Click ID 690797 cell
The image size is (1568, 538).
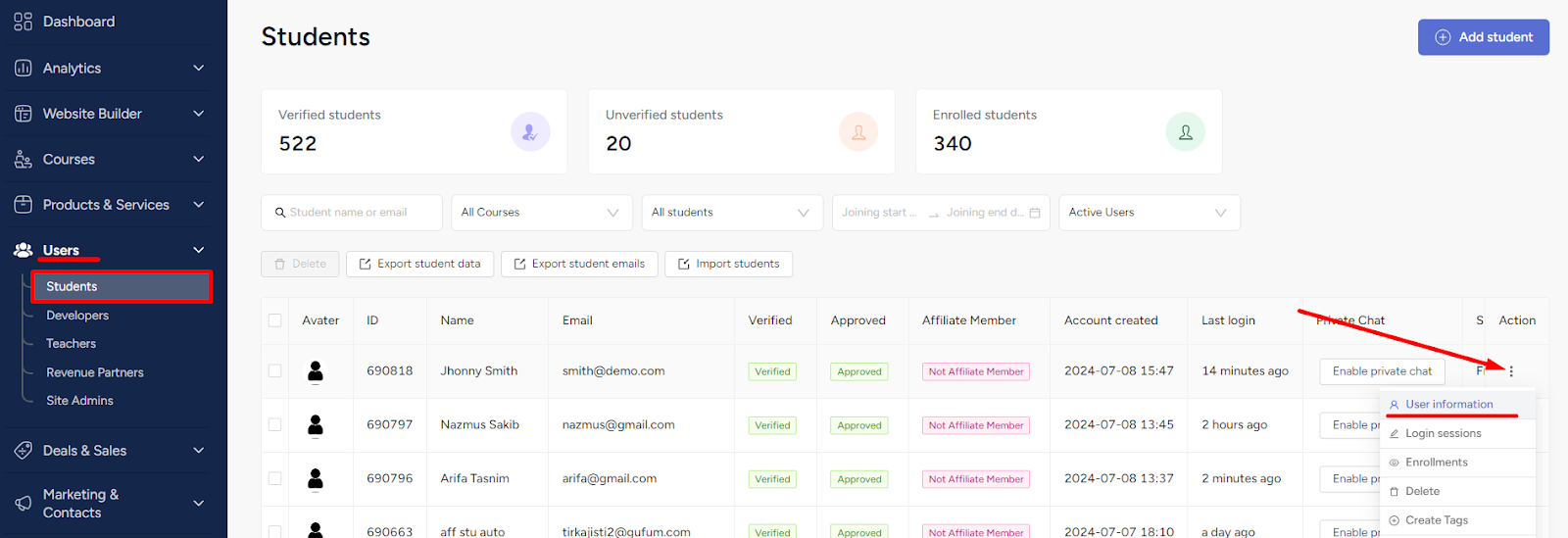pyautogui.click(x=390, y=425)
